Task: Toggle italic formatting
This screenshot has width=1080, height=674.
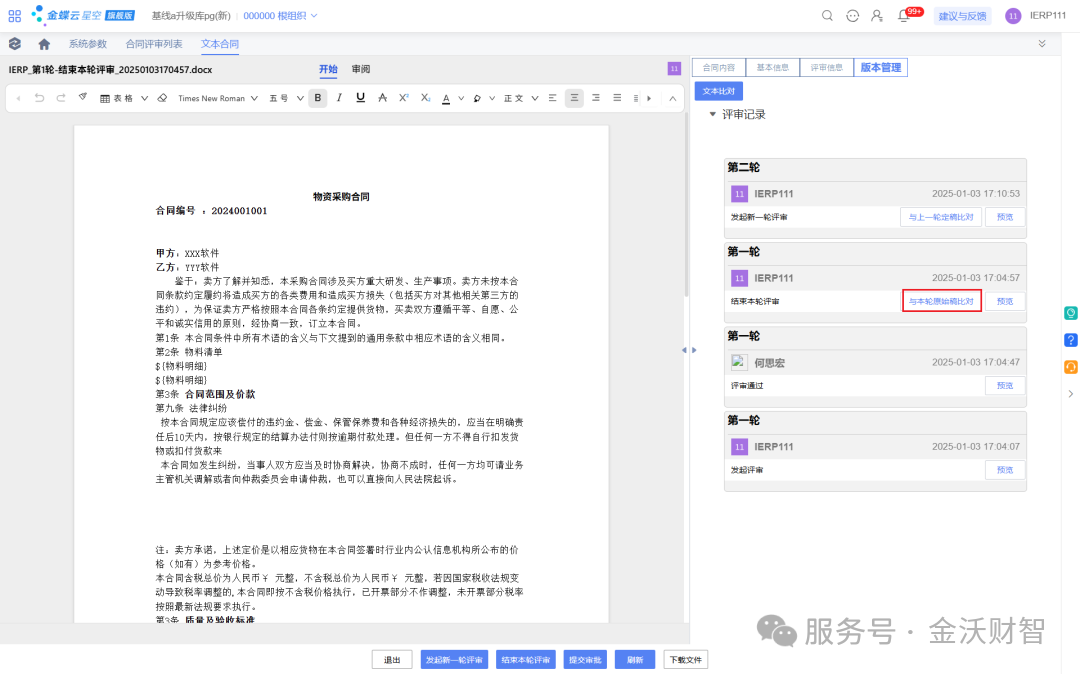Action: point(339,98)
